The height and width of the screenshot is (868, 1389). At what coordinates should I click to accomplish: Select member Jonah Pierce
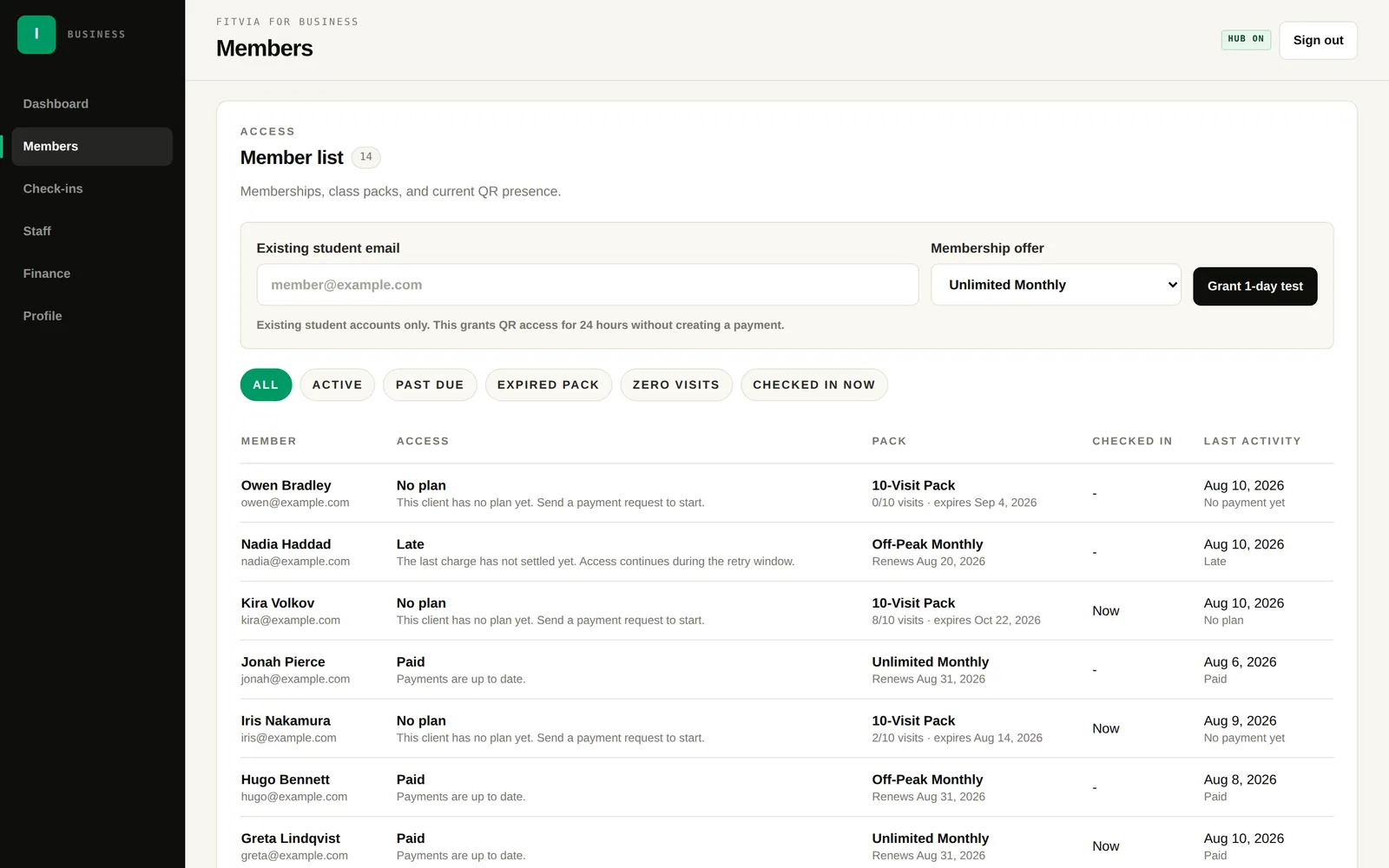pos(283,662)
